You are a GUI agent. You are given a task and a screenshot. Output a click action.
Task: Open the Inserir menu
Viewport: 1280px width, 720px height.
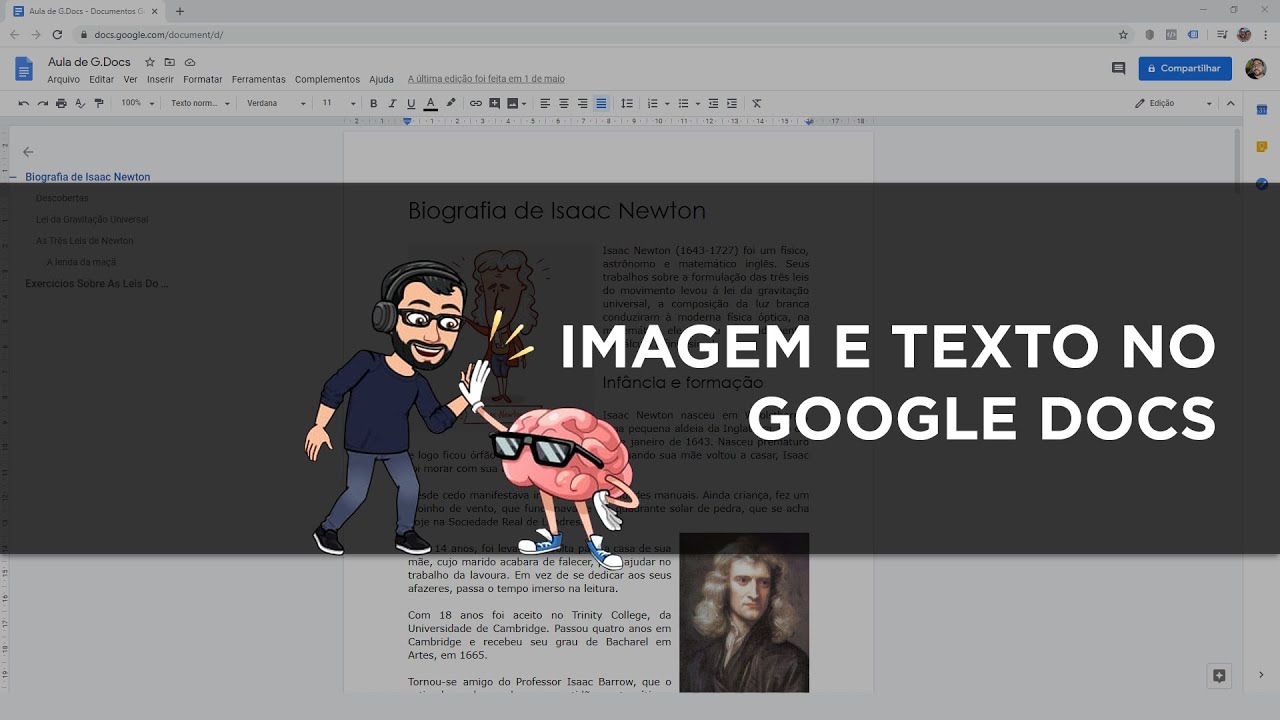(x=160, y=79)
